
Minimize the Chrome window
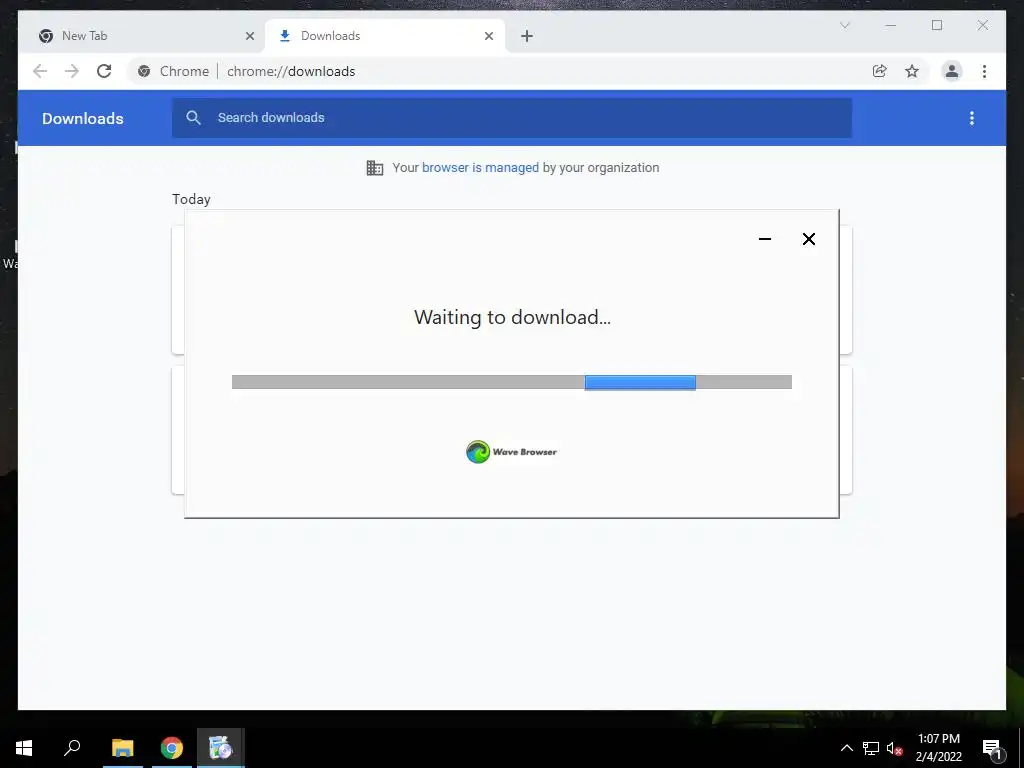891,25
